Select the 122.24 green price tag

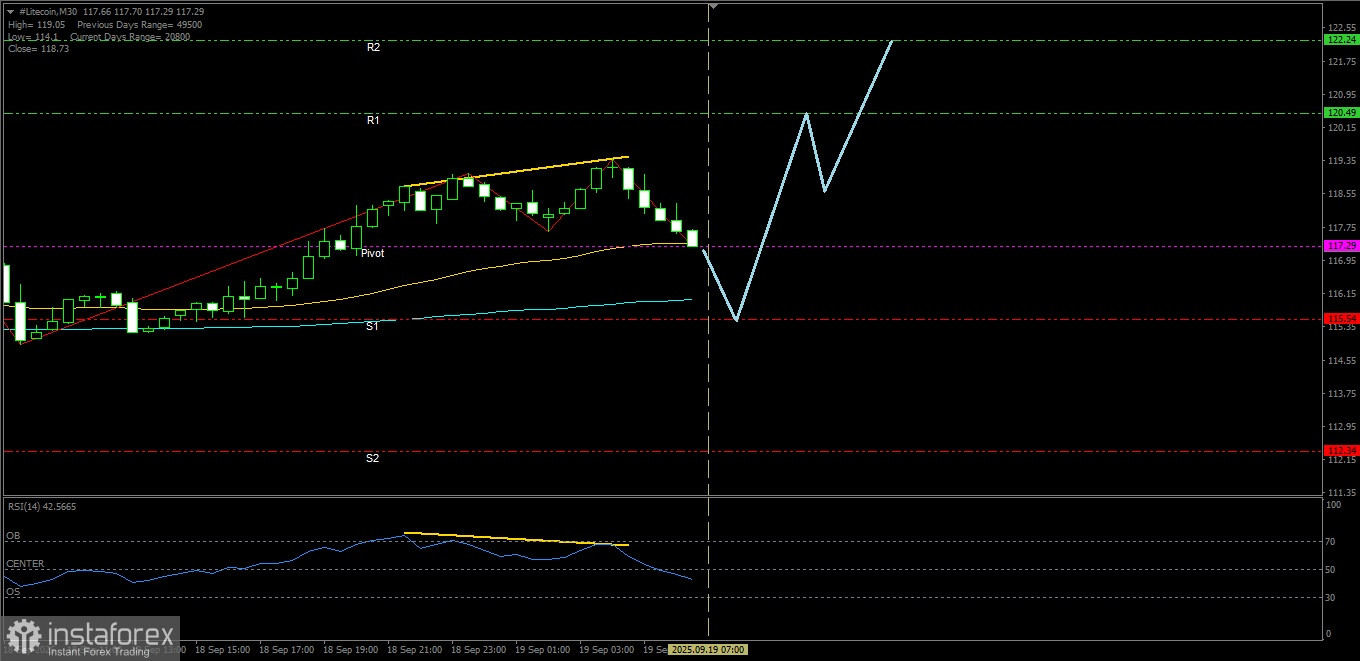tap(1340, 40)
